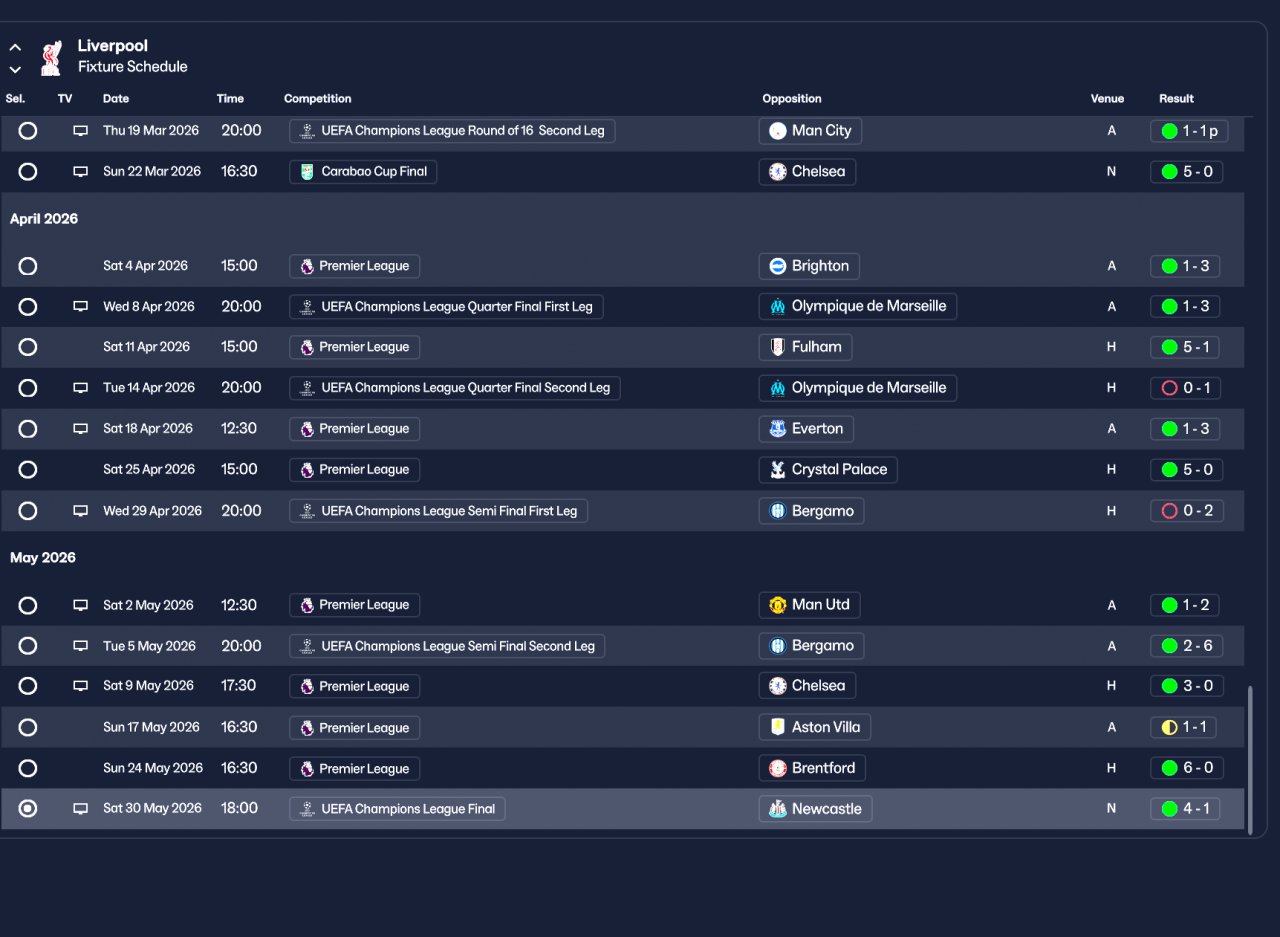The height and width of the screenshot is (937, 1280).
Task: Select the radio button for the Fulham fixture
Action: point(28,347)
